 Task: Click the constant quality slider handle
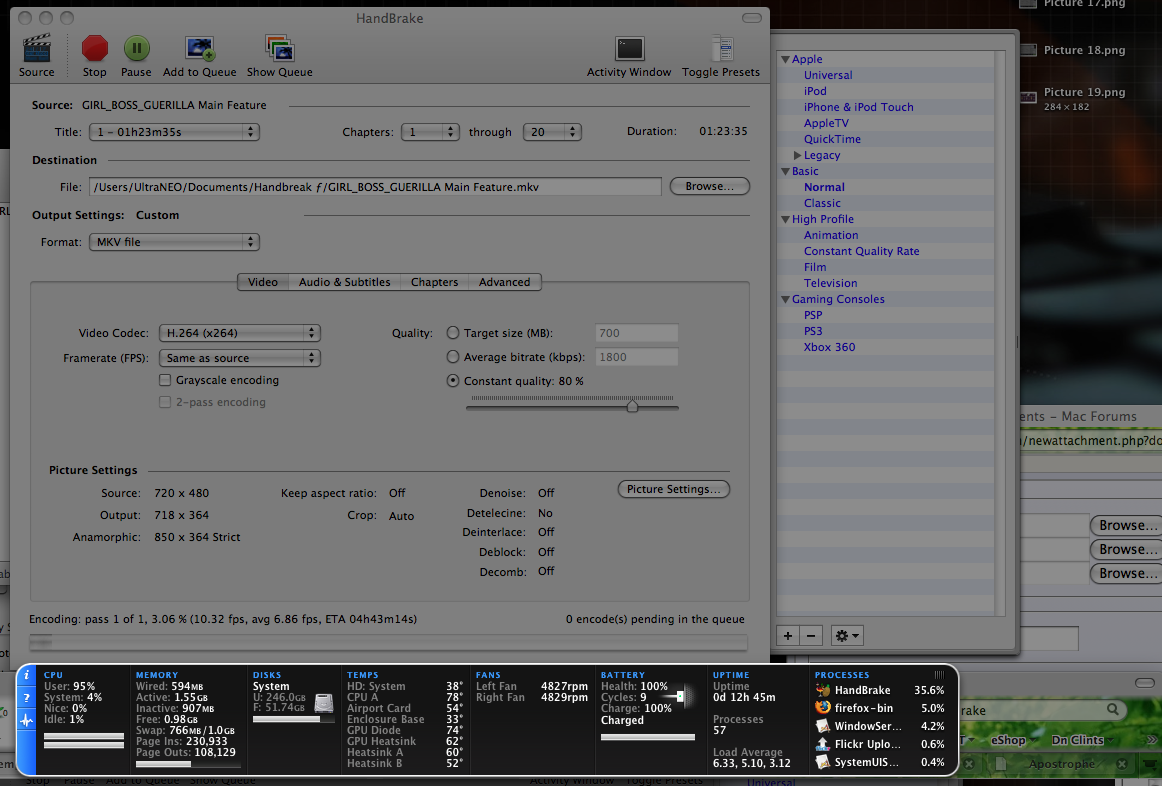[x=632, y=406]
